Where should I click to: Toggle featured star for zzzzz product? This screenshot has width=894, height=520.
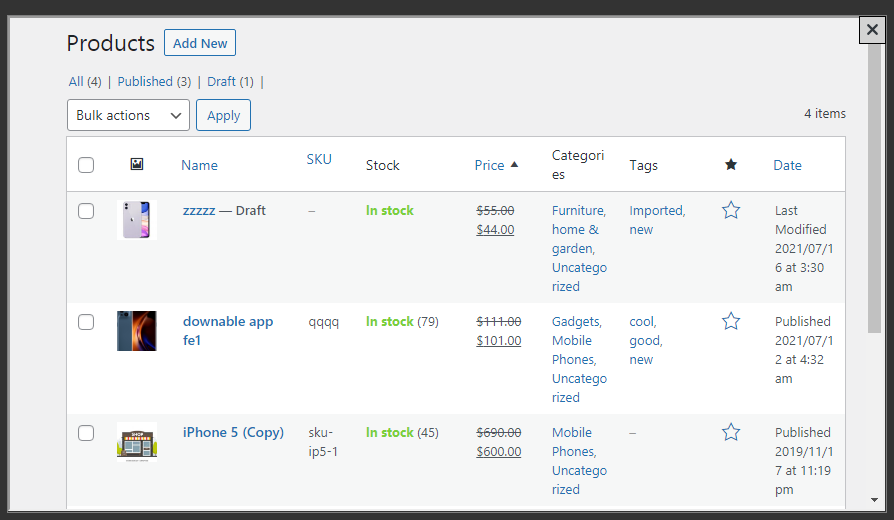coord(731,210)
